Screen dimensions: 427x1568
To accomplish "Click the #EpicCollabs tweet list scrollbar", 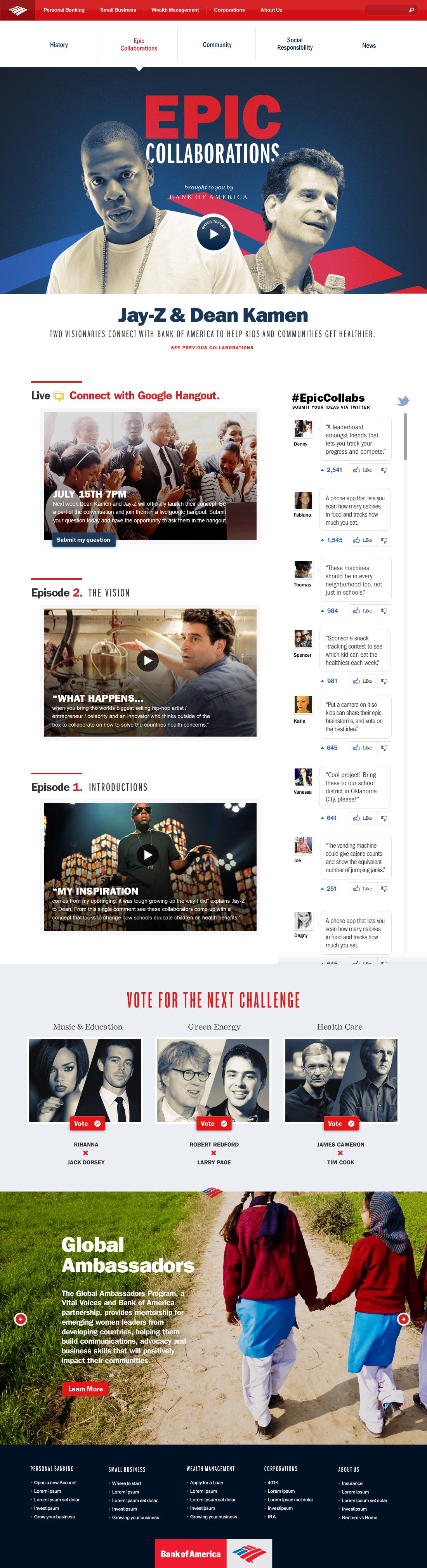I will pos(405,437).
